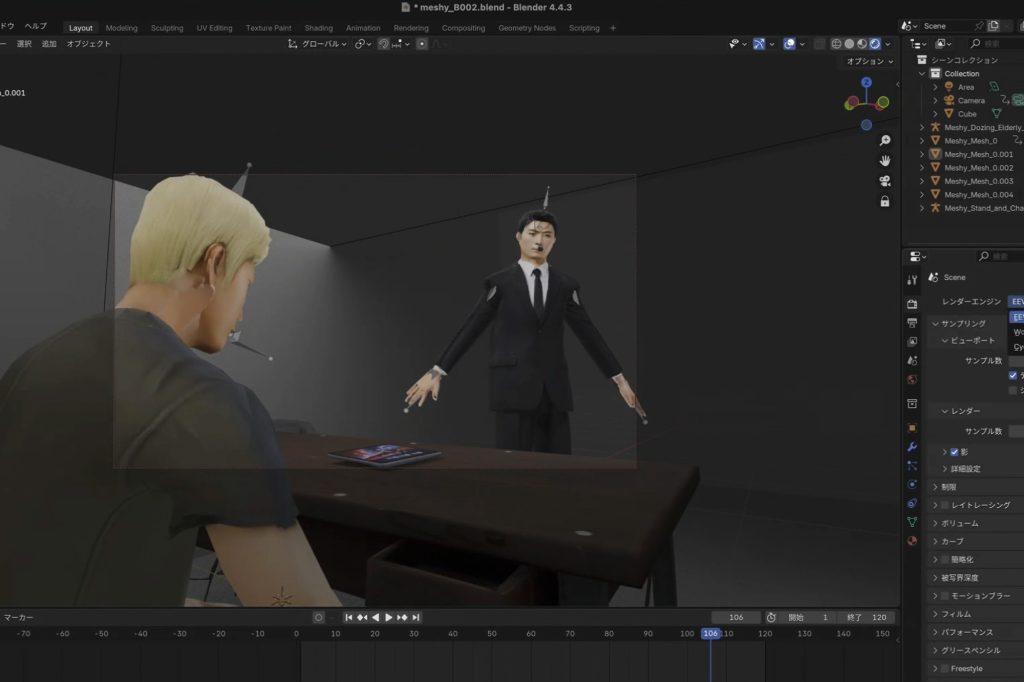Click the blue Z axis gizmo handle
This screenshot has height=682, width=1024.
(866, 83)
